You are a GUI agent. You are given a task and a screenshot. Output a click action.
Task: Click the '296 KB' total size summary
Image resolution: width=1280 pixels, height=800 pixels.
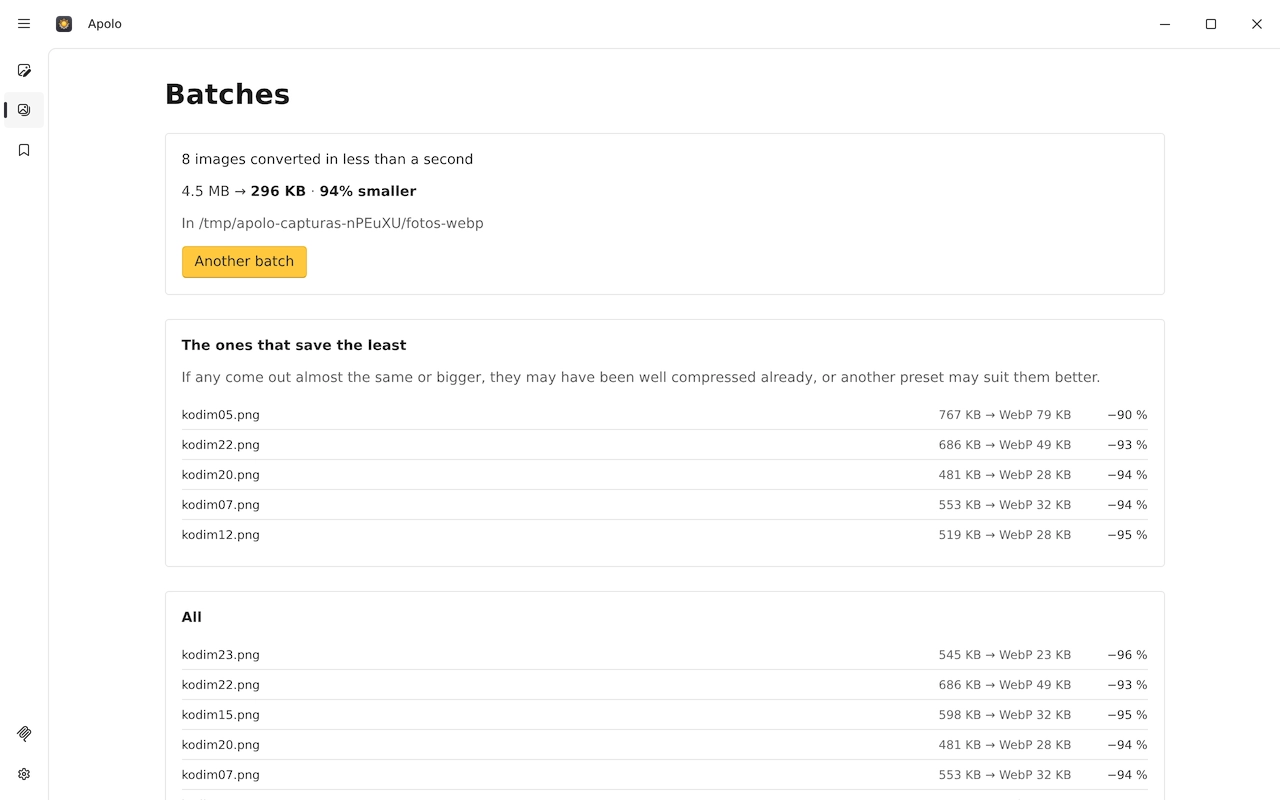[278, 191]
